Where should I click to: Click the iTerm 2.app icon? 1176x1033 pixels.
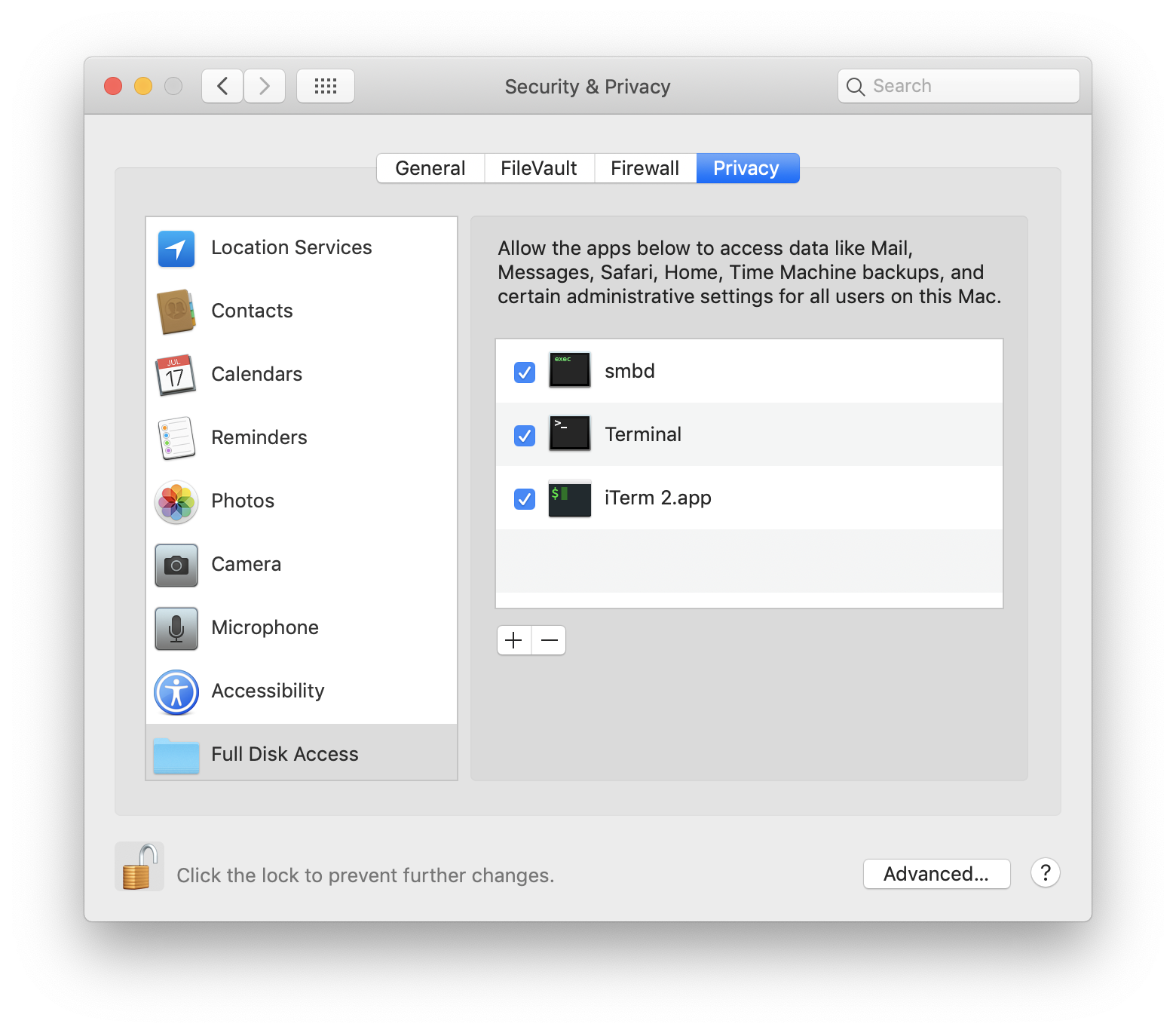click(570, 498)
